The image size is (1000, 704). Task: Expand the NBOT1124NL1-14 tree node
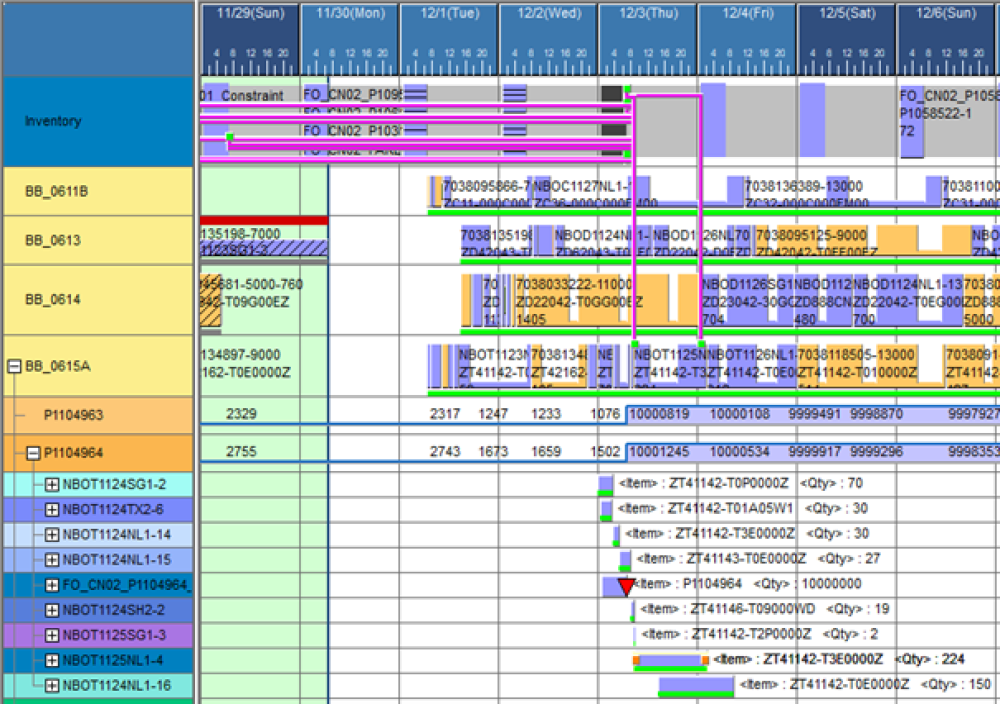tap(52, 535)
